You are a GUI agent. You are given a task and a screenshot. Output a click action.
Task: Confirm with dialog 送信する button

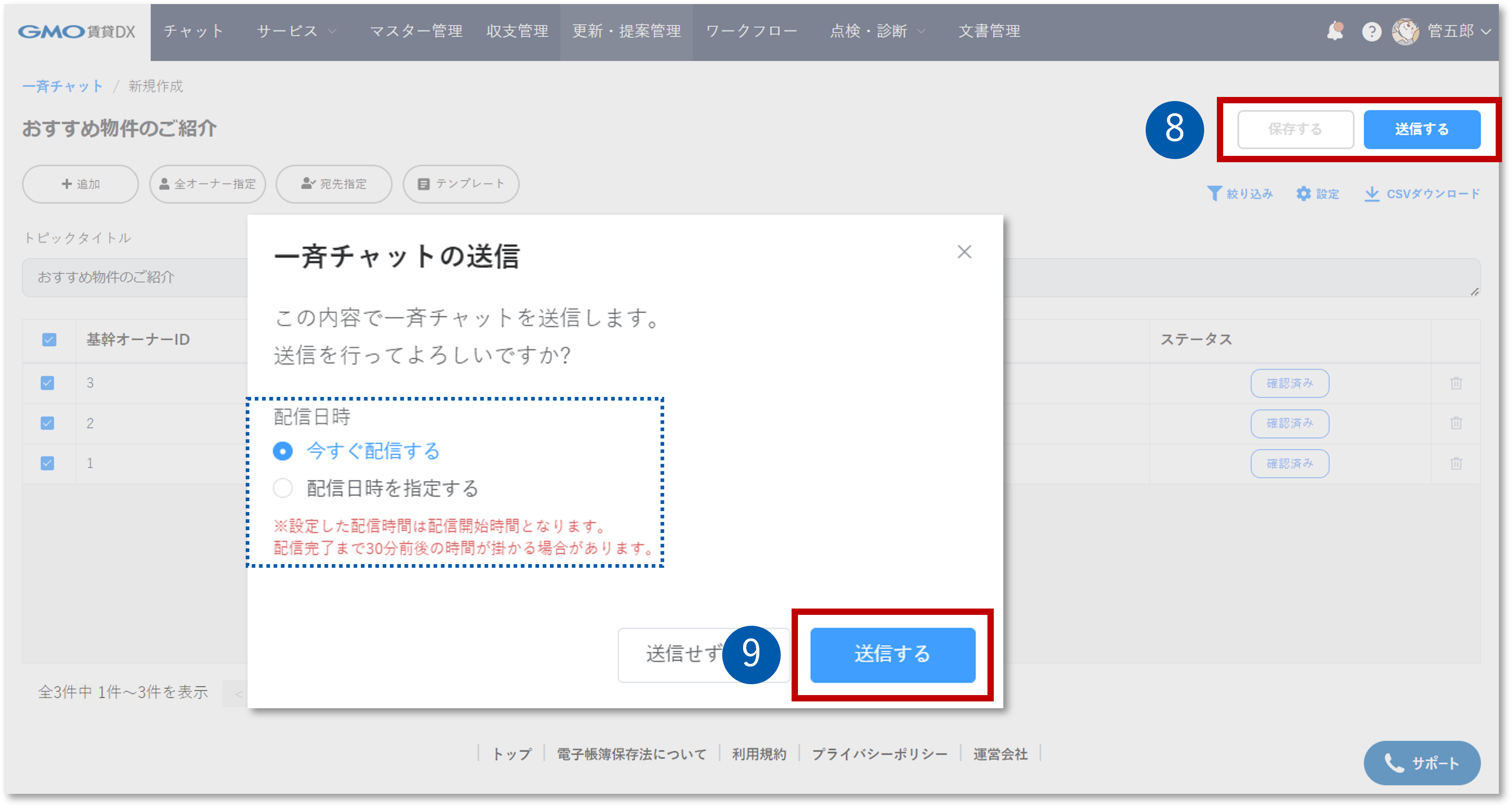point(892,654)
